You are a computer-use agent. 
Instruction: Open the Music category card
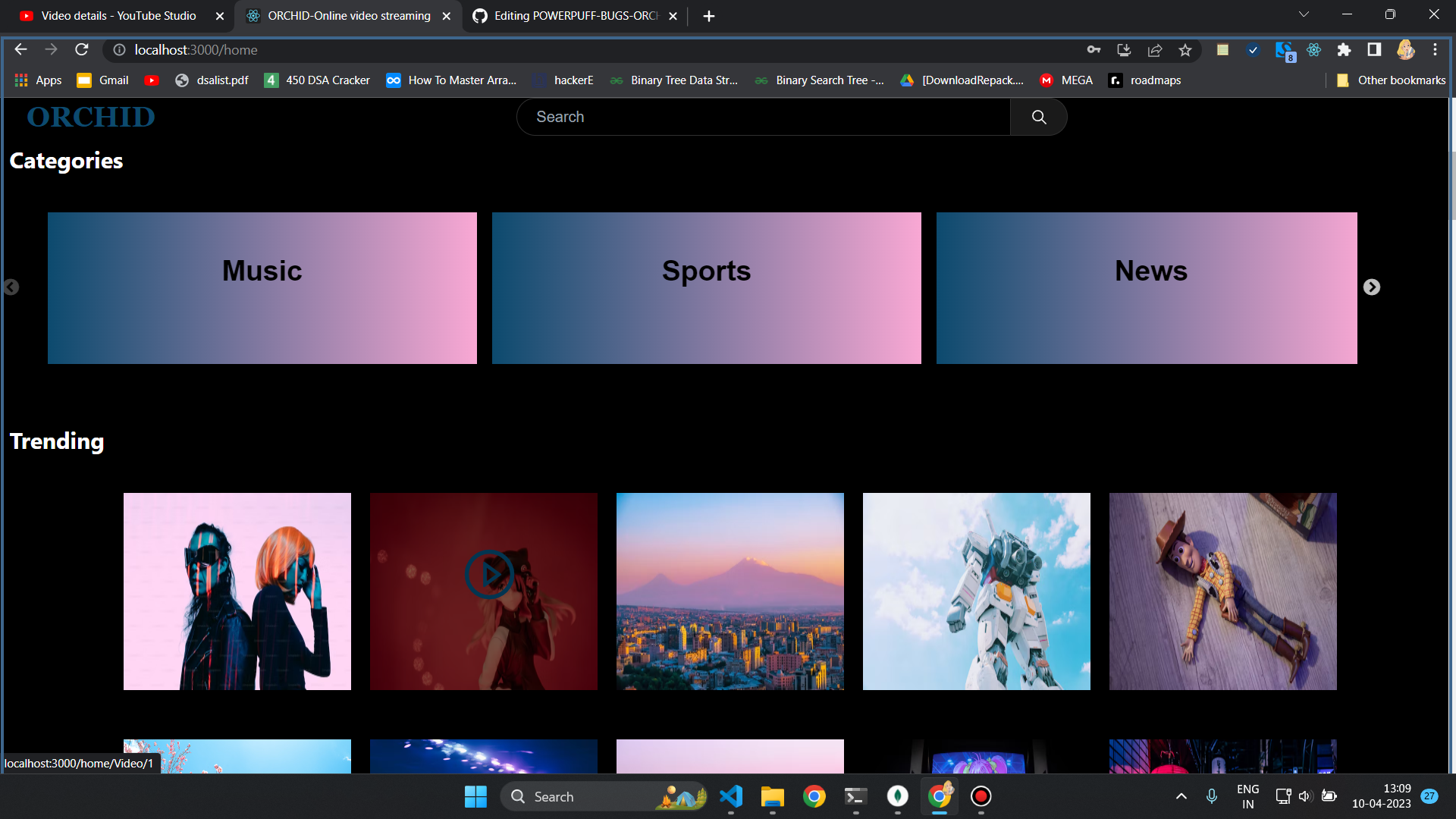pos(262,288)
